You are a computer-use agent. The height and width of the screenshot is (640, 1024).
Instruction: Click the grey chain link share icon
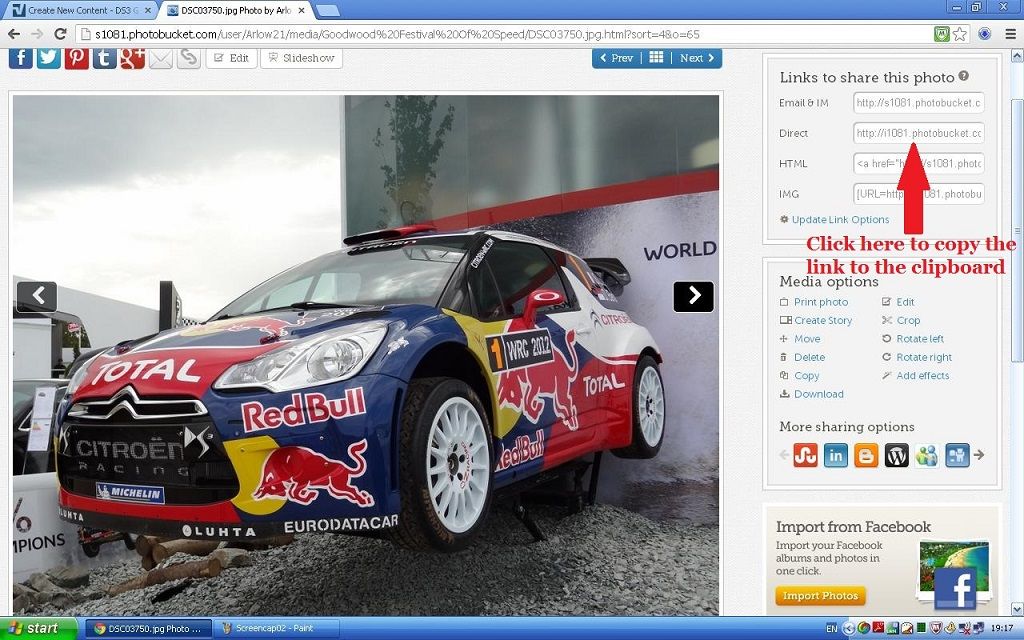(189, 58)
